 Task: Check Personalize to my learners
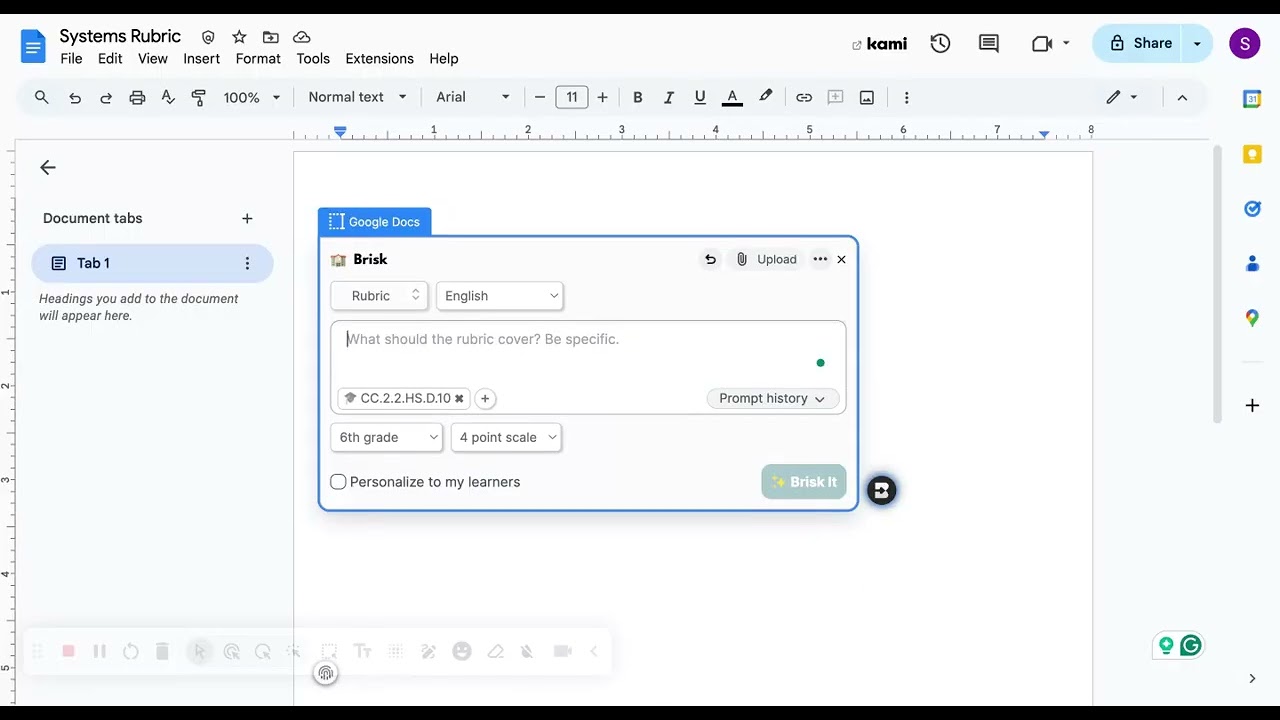click(x=338, y=482)
